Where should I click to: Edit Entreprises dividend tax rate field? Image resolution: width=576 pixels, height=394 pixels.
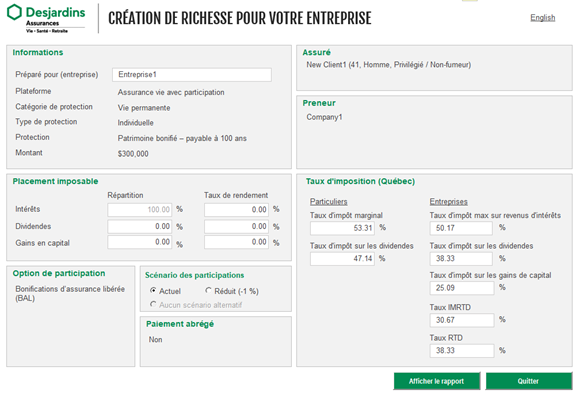(461, 259)
